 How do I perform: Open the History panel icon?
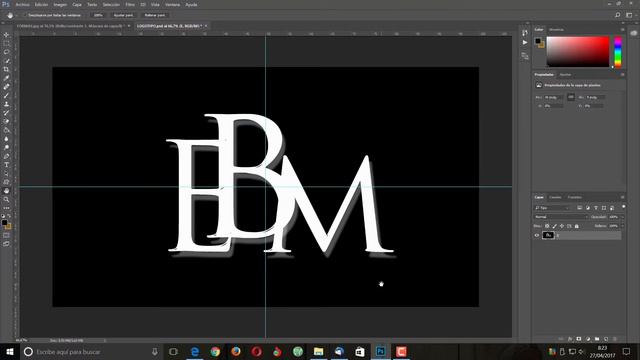point(525,33)
